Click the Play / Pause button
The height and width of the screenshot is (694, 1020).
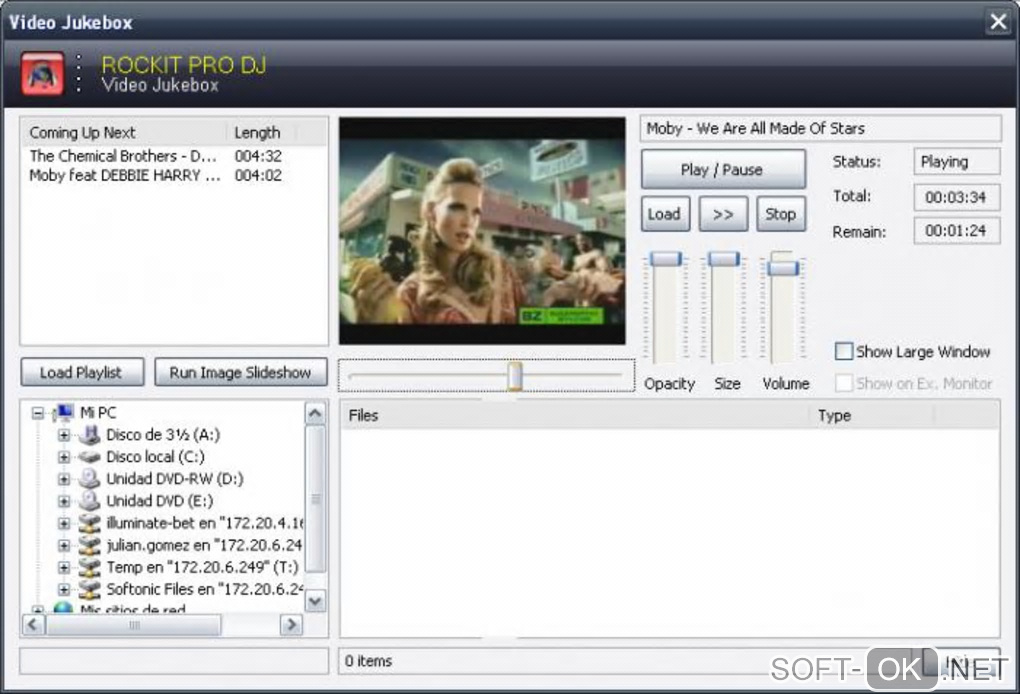point(723,170)
